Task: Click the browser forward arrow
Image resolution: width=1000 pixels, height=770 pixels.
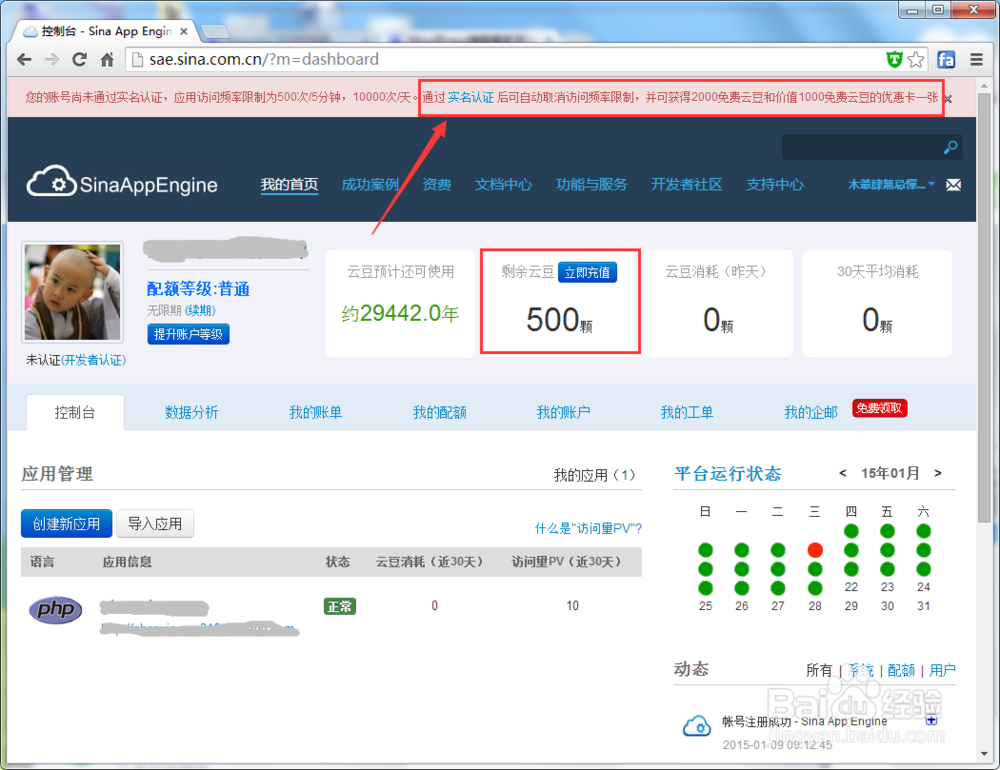Action: [52, 59]
